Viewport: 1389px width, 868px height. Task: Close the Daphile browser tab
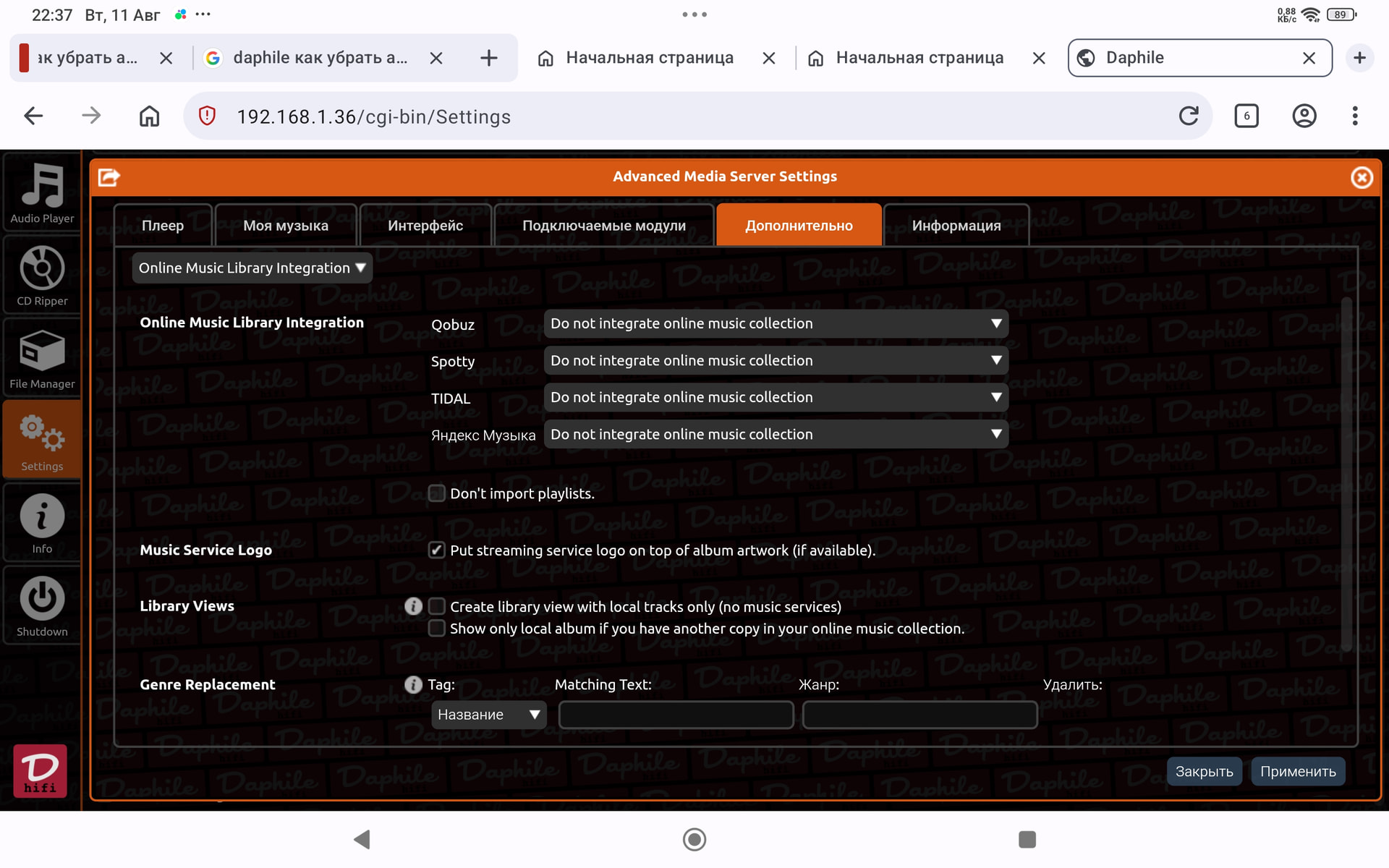1309,58
